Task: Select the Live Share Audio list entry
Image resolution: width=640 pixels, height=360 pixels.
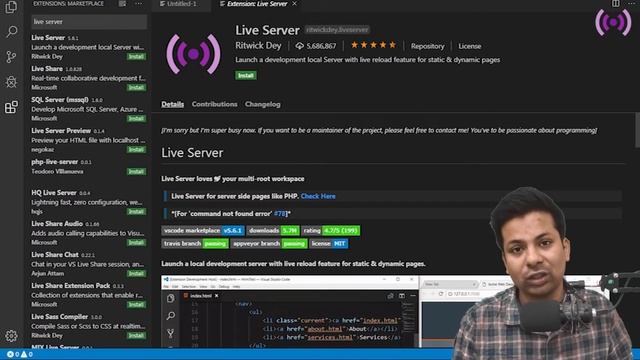Action: click(x=88, y=233)
